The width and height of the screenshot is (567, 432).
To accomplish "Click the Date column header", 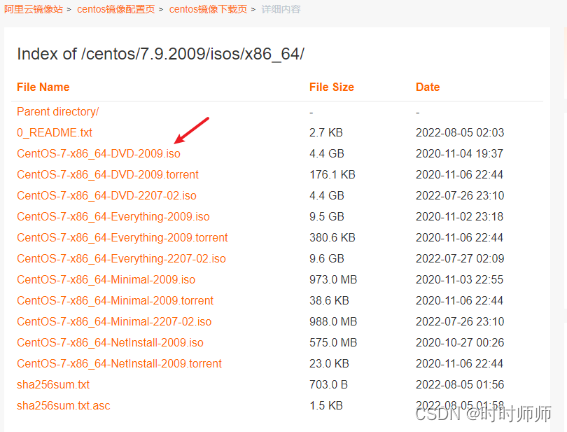I will [428, 87].
